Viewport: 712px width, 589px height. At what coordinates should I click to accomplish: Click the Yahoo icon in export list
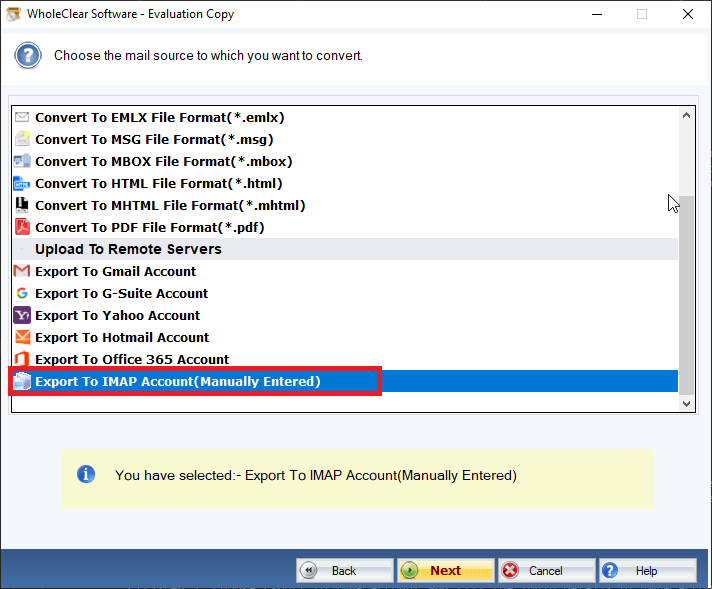point(22,316)
